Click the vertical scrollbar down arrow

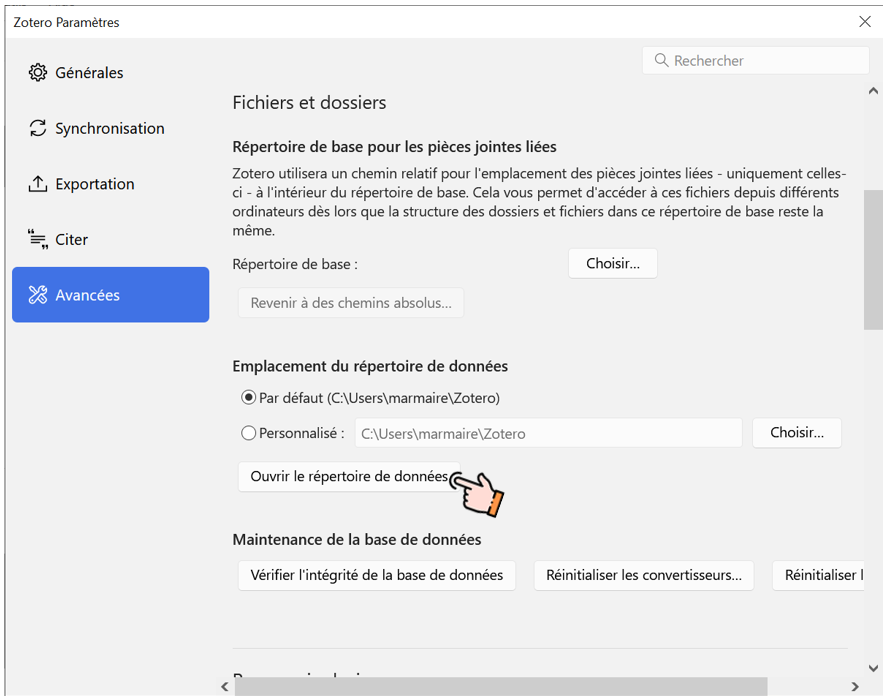pyautogui.click(x=873, y=668)
